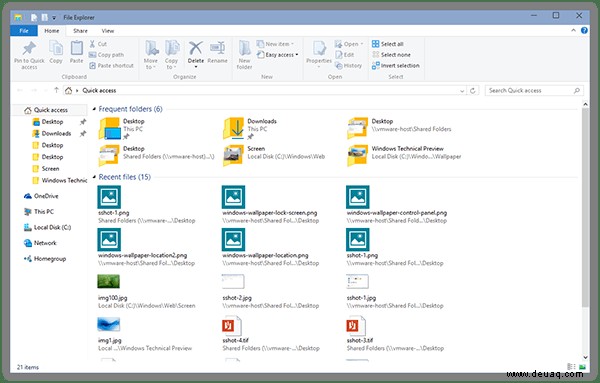Refresh the address bar location

coord(473,91)
